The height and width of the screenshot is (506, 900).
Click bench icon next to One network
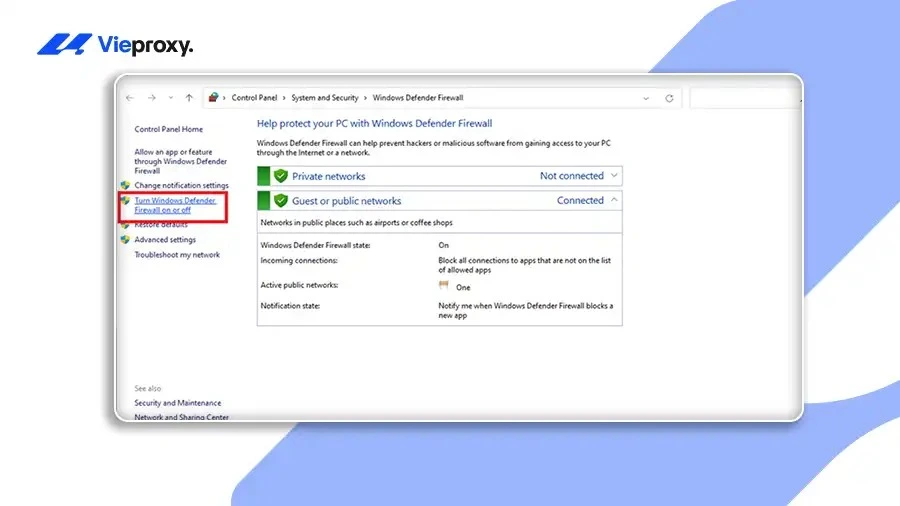pos(444,285)
